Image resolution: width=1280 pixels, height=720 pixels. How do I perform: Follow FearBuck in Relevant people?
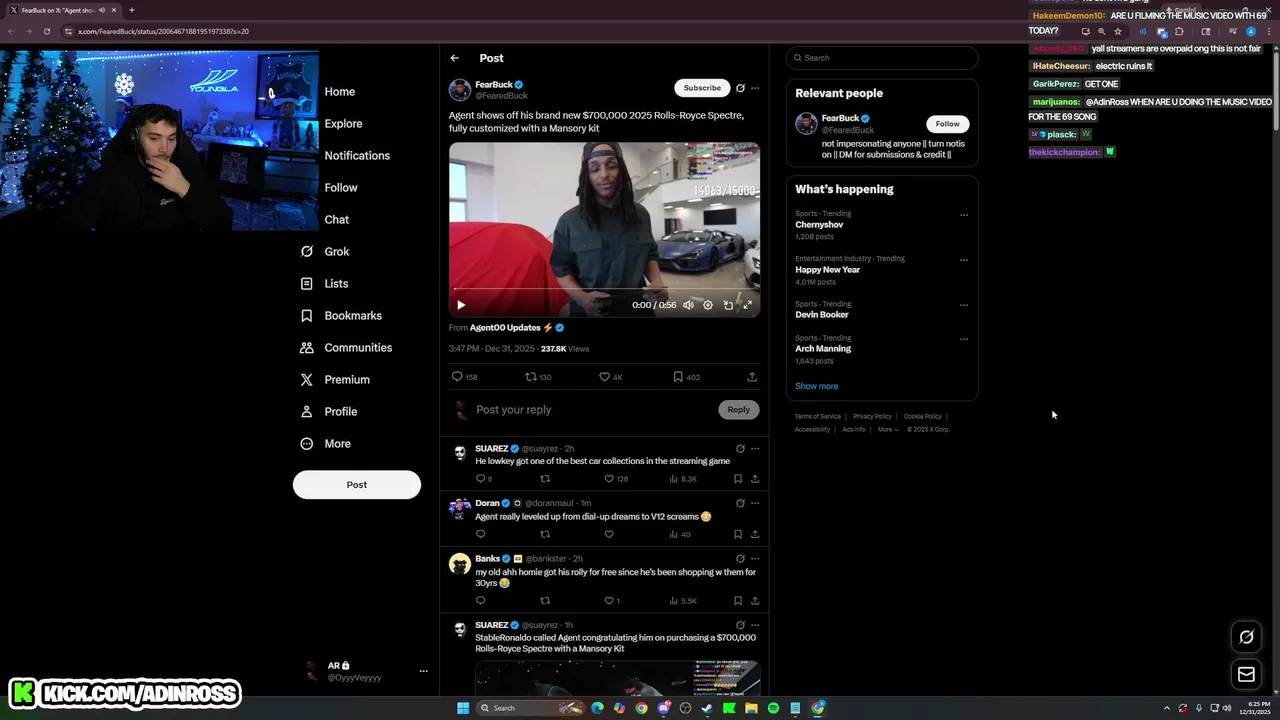pyautogui.click(x=947, y=124)
